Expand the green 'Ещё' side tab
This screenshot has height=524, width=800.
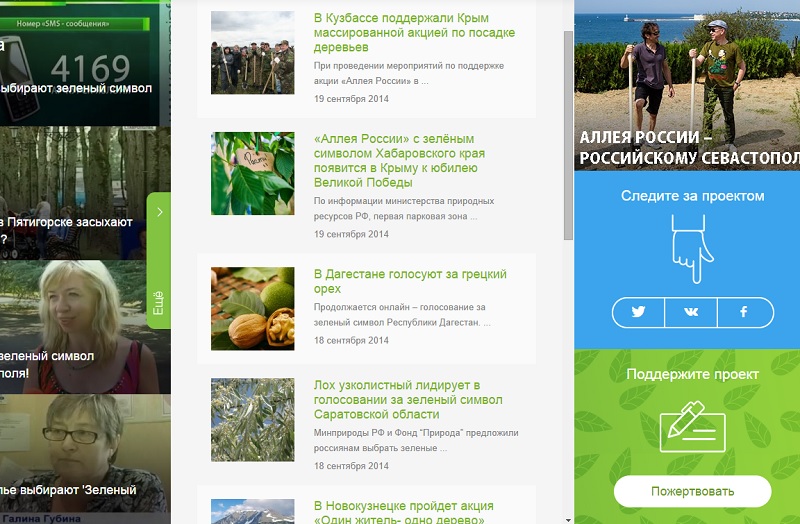(x=159, y=260)
